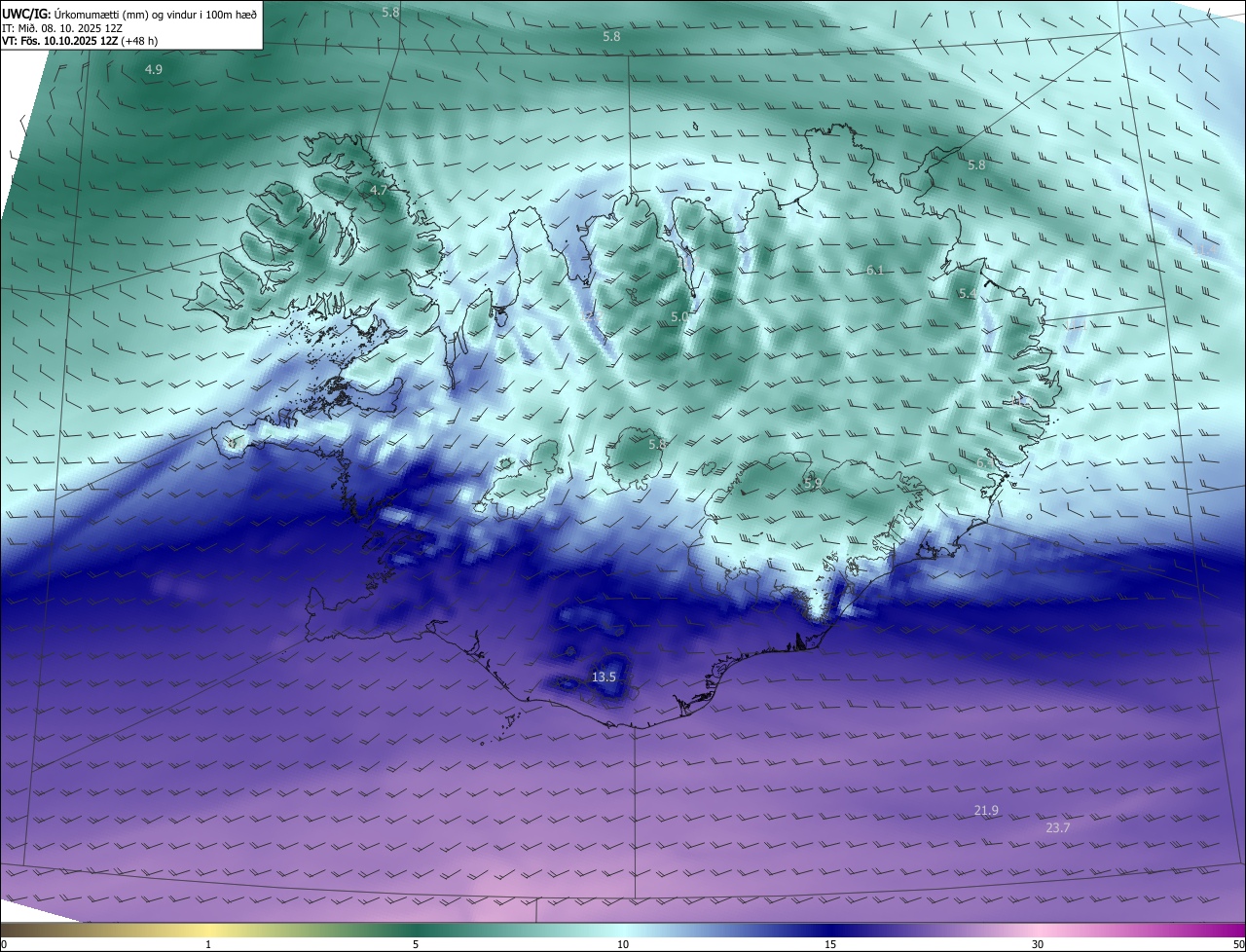Click the 4.9 value label
Image resolution: width=1246 pixels, height=952 pixels.
pyautogui.click(x=154, y=69)
